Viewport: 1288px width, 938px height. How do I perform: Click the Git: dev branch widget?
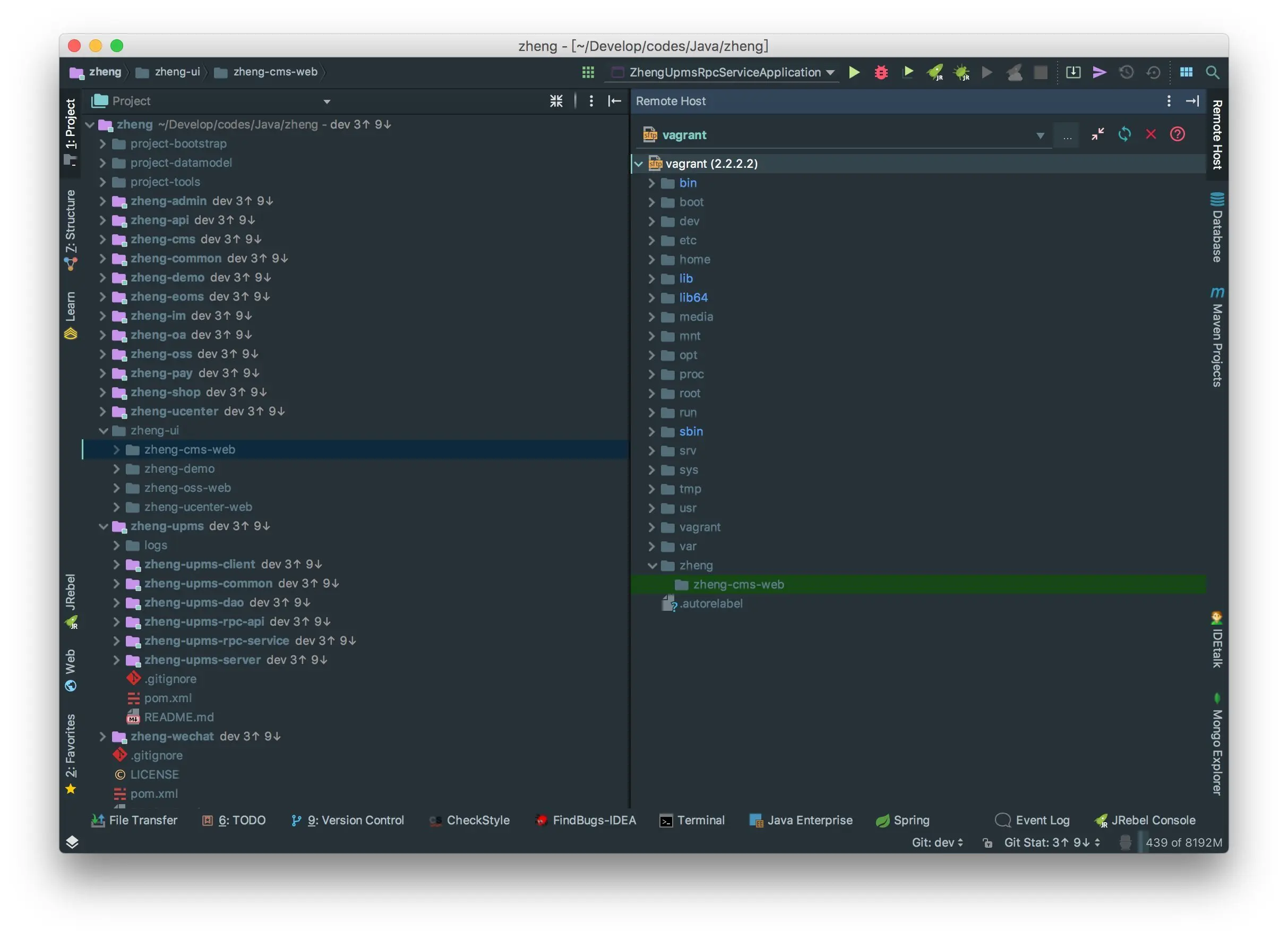pyautogui.click(x=937, y=842)
